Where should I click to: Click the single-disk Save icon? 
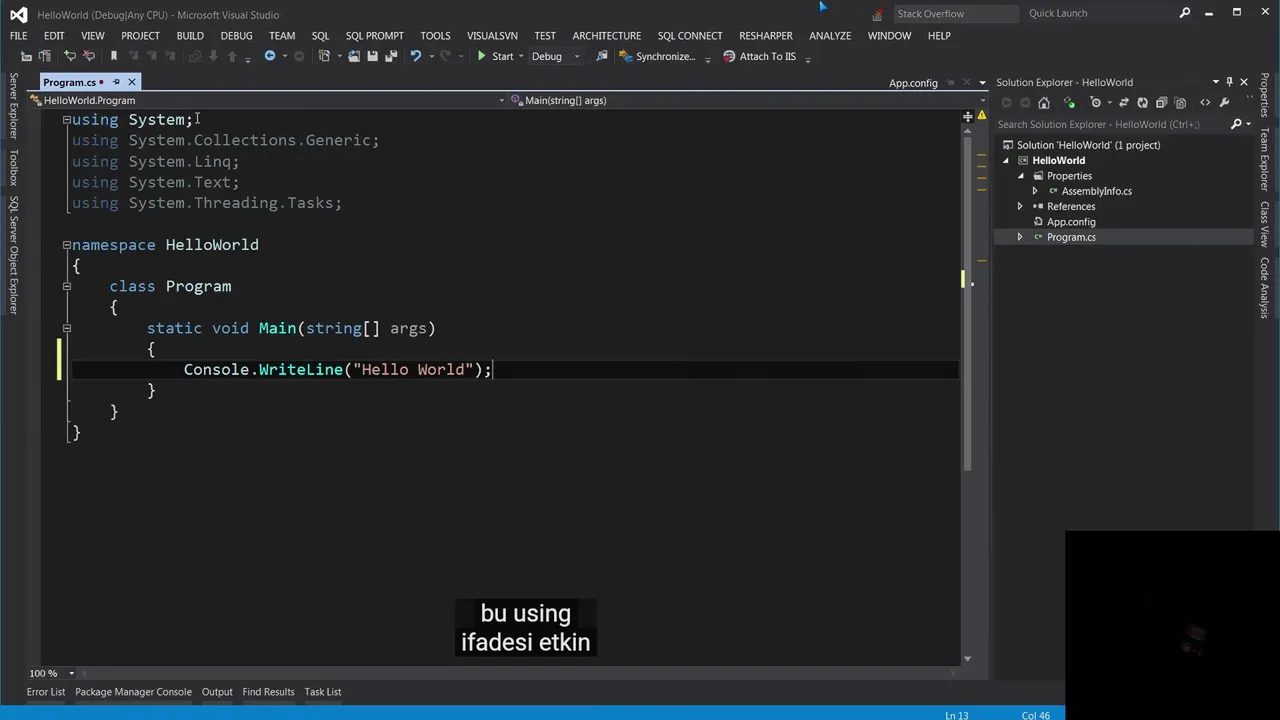tap(372, 56)
